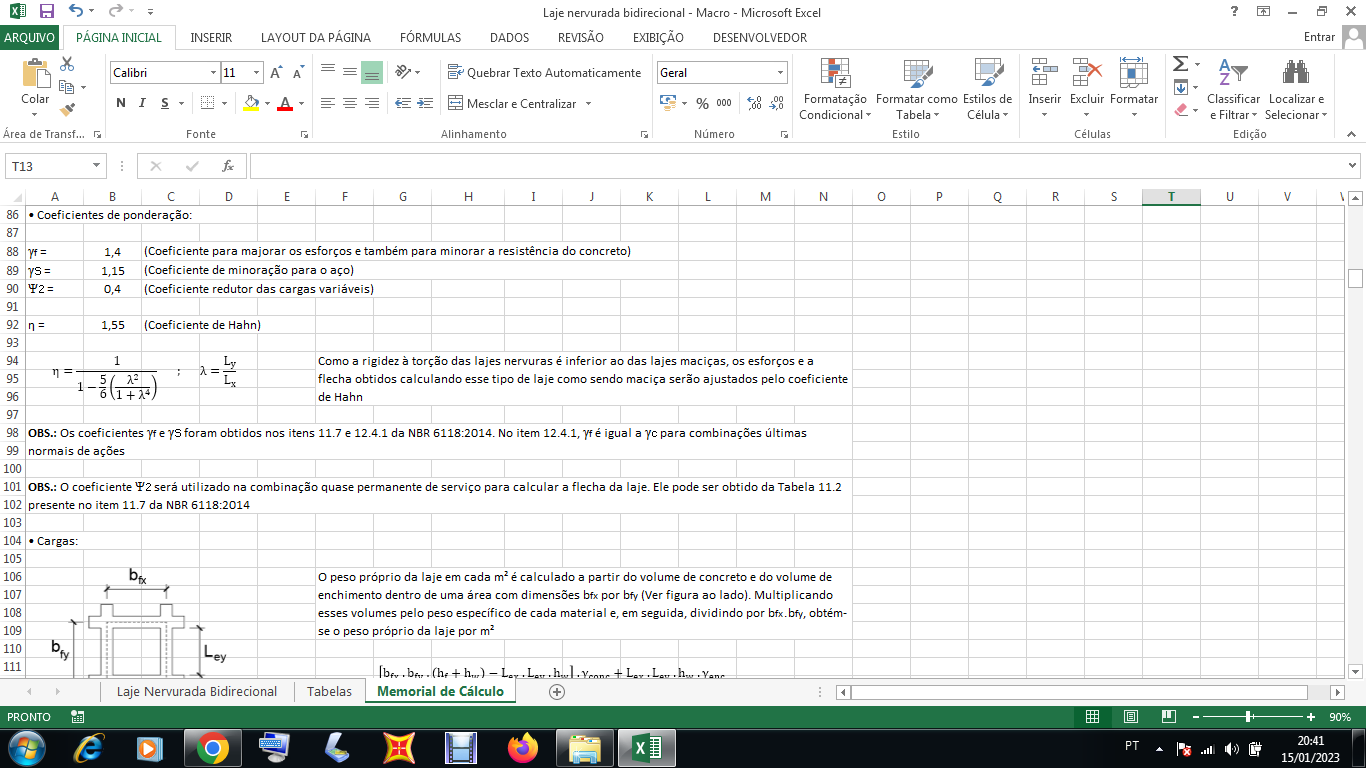Open fill color dropdown arrow
The height and width of the screenshot is (768, 1366).
[x=267, y=103]
